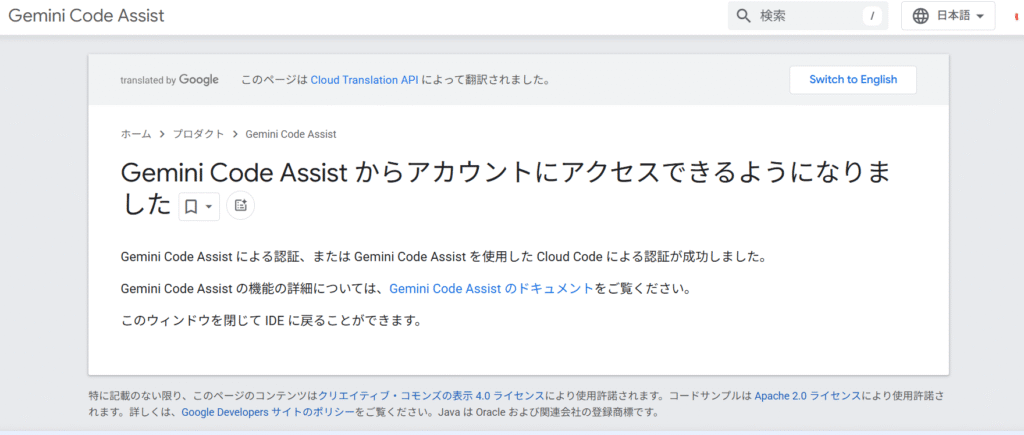This screenshot has width=1024, height=435.
Task: Go to ホーム breadcrumb
Action: [136, 134]
